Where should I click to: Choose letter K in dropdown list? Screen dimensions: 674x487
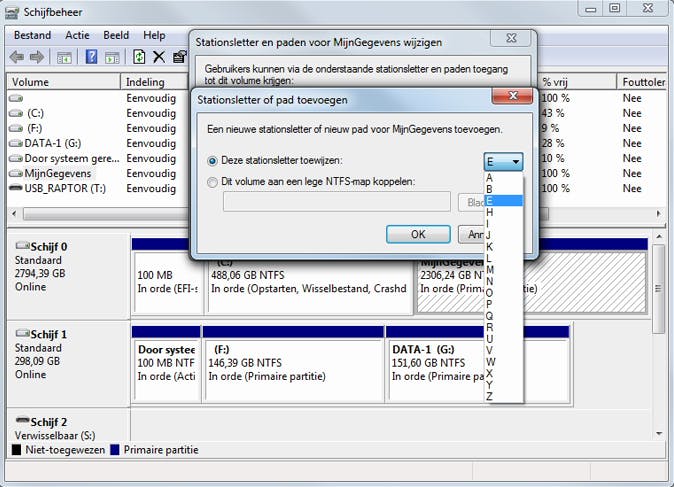(x=503, y=247)
